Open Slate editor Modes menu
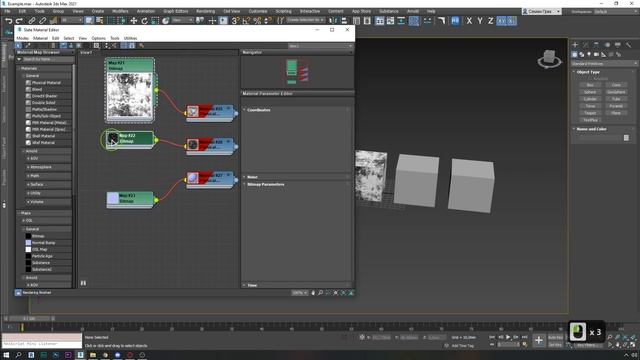The height and width of the screenshot is (360, 640). (x=23, y=38)
